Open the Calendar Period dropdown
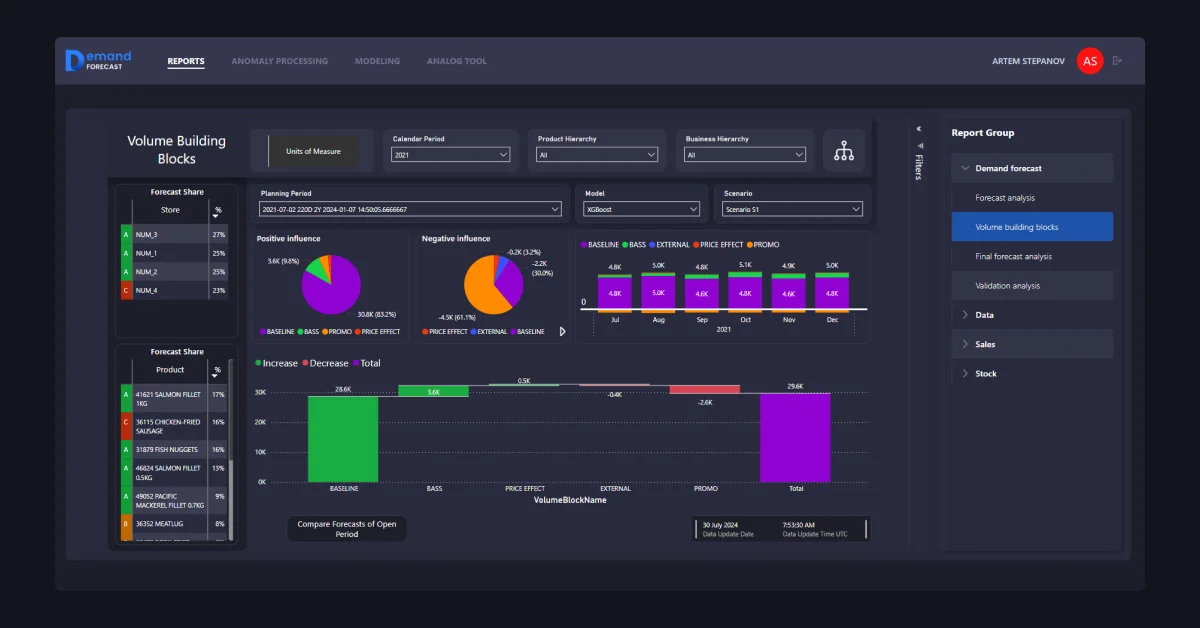Viewport: 1200px width, 628px height. [x=450, y=155]
